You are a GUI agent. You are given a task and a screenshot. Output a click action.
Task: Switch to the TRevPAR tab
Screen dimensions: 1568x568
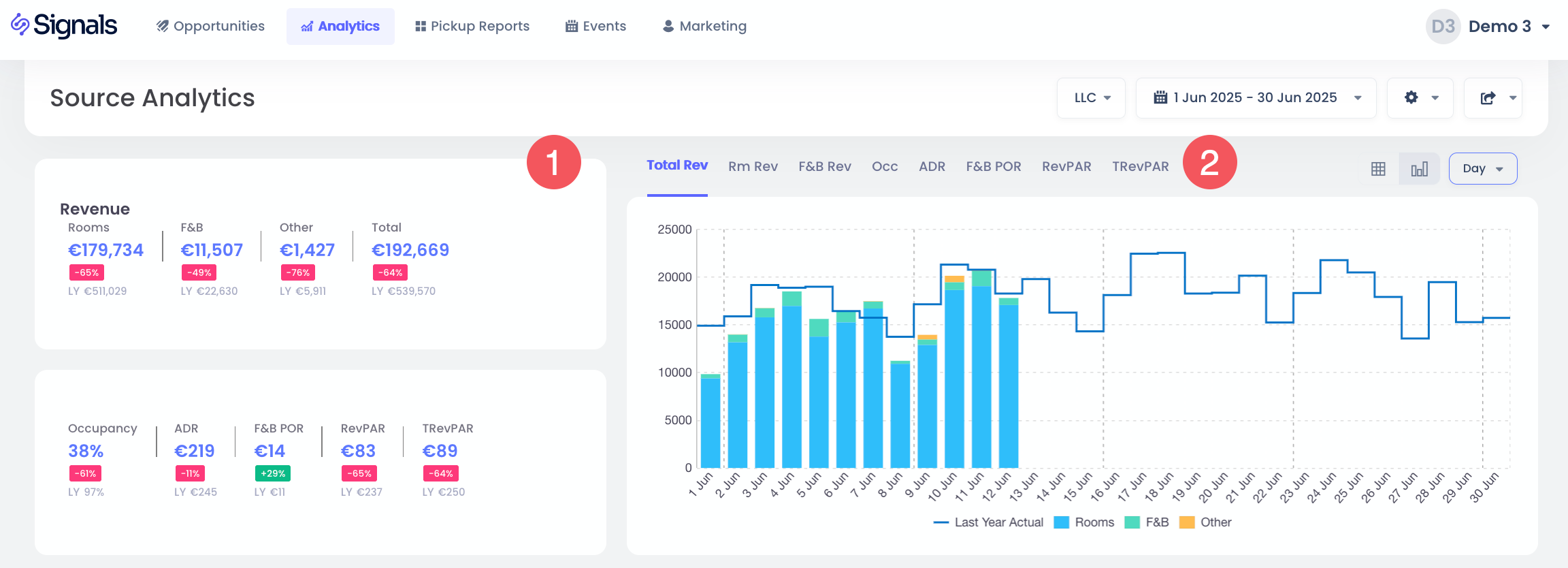click(x=1140, y=167)
